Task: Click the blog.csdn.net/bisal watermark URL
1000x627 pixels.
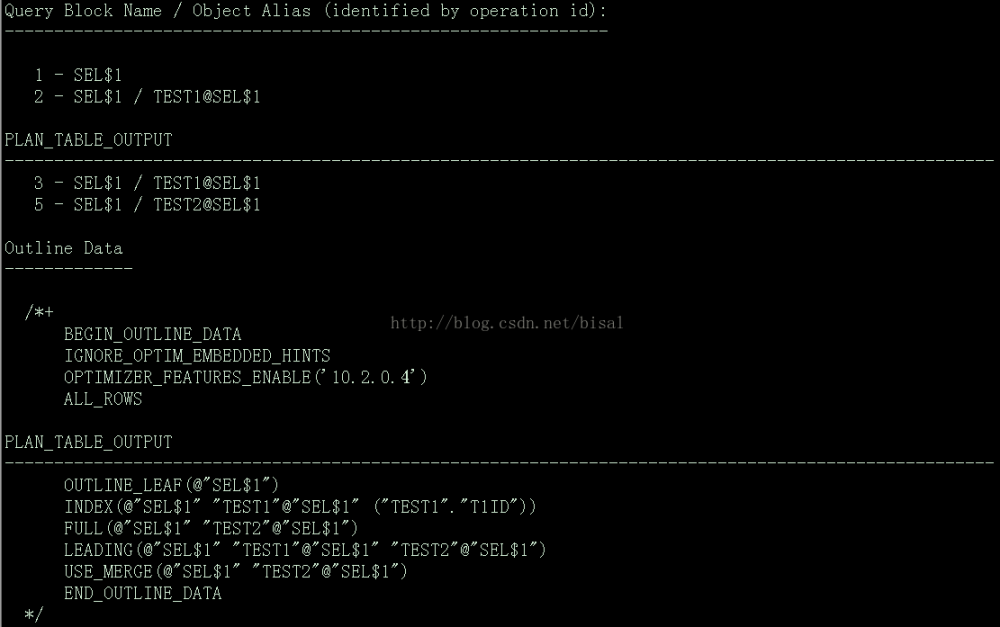Action: [x=506, y=323]
